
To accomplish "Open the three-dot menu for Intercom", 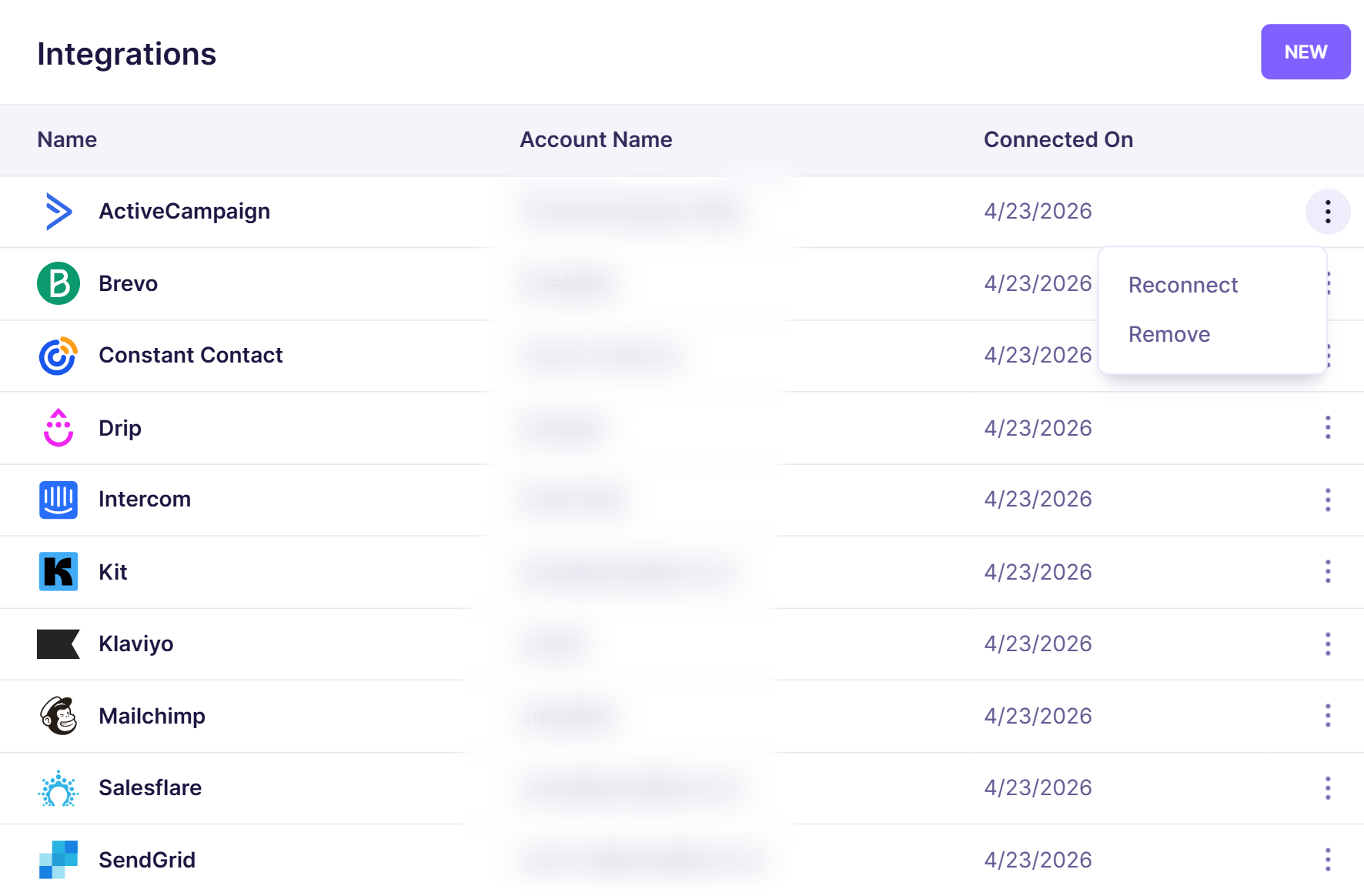I will tap(1328, 500).
